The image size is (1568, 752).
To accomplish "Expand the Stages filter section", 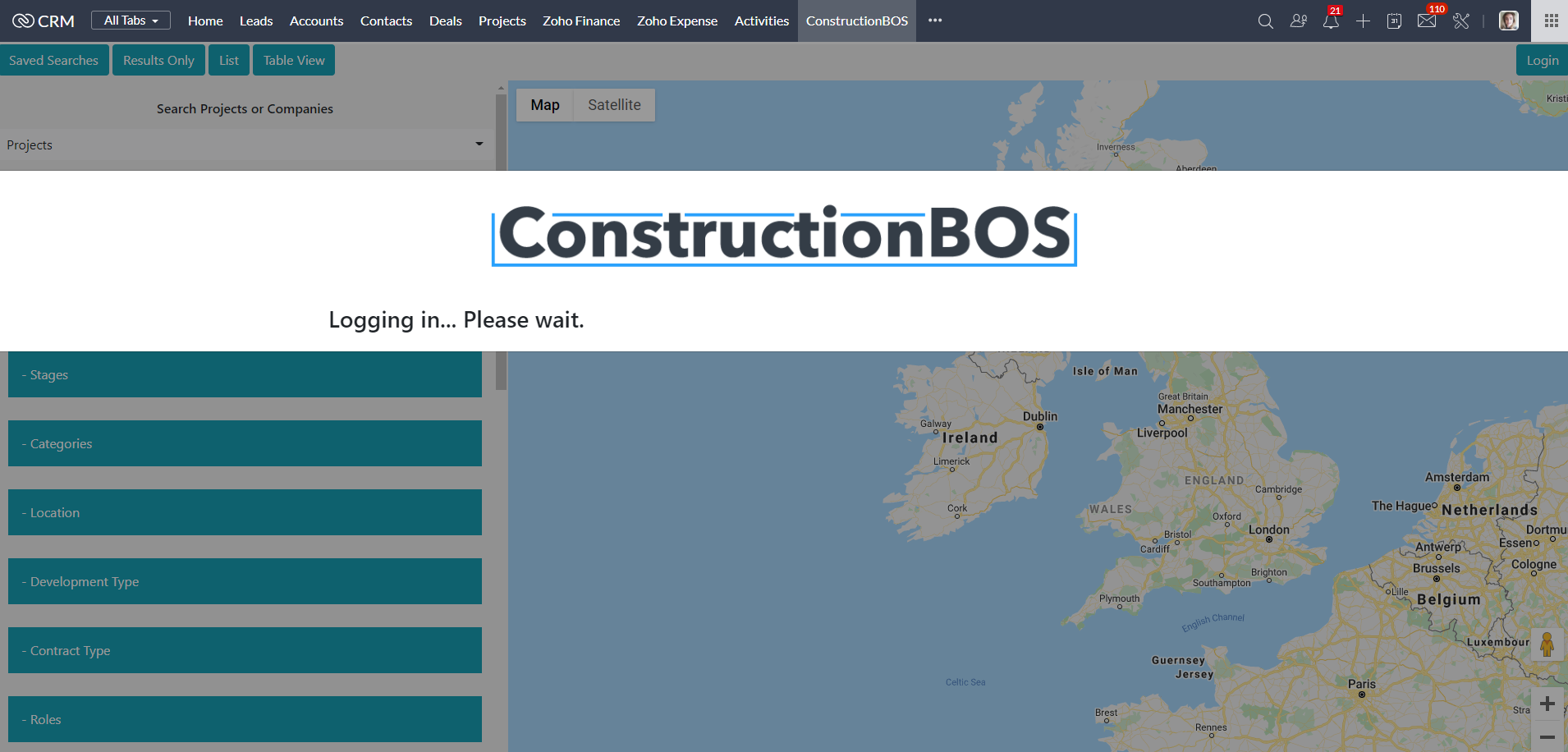I will tap(245, 374).
